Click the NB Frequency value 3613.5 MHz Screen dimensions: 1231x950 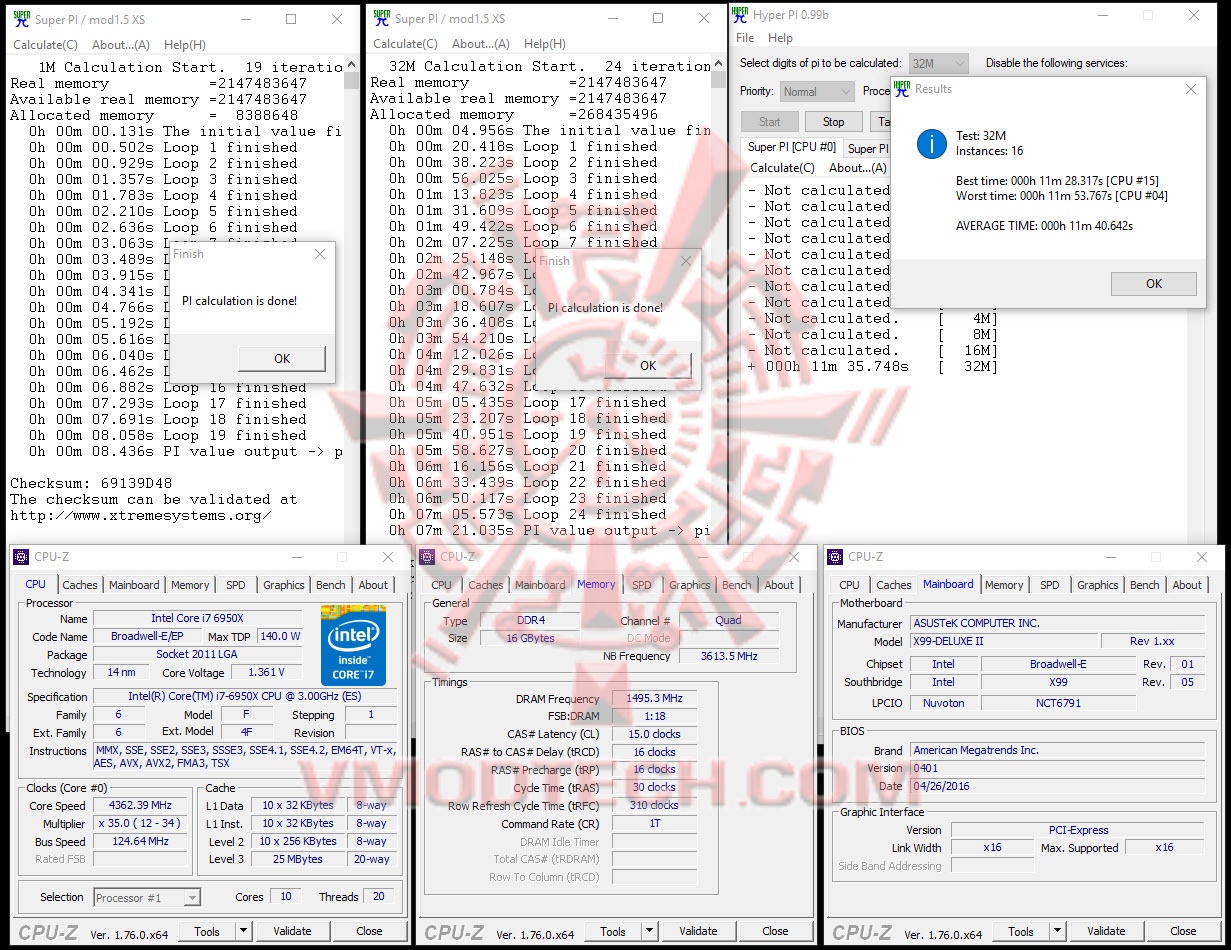[728, 656]
